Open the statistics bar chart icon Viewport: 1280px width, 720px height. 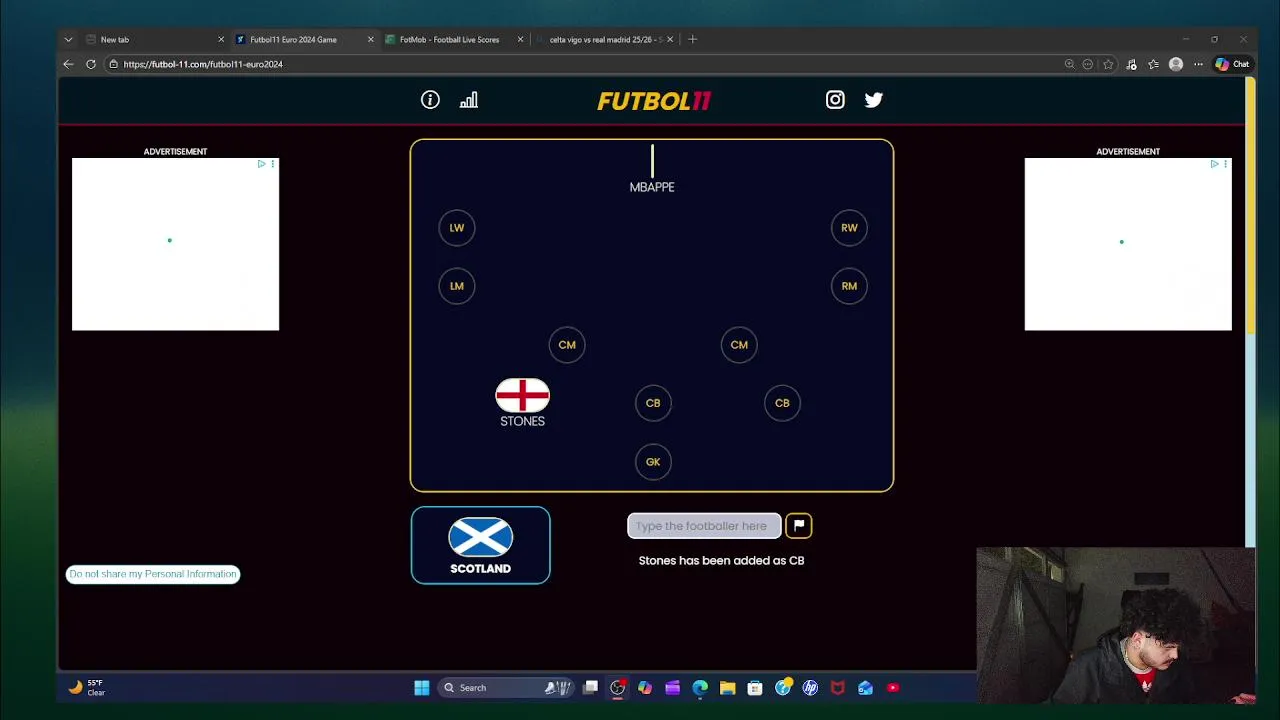[469, 100]
